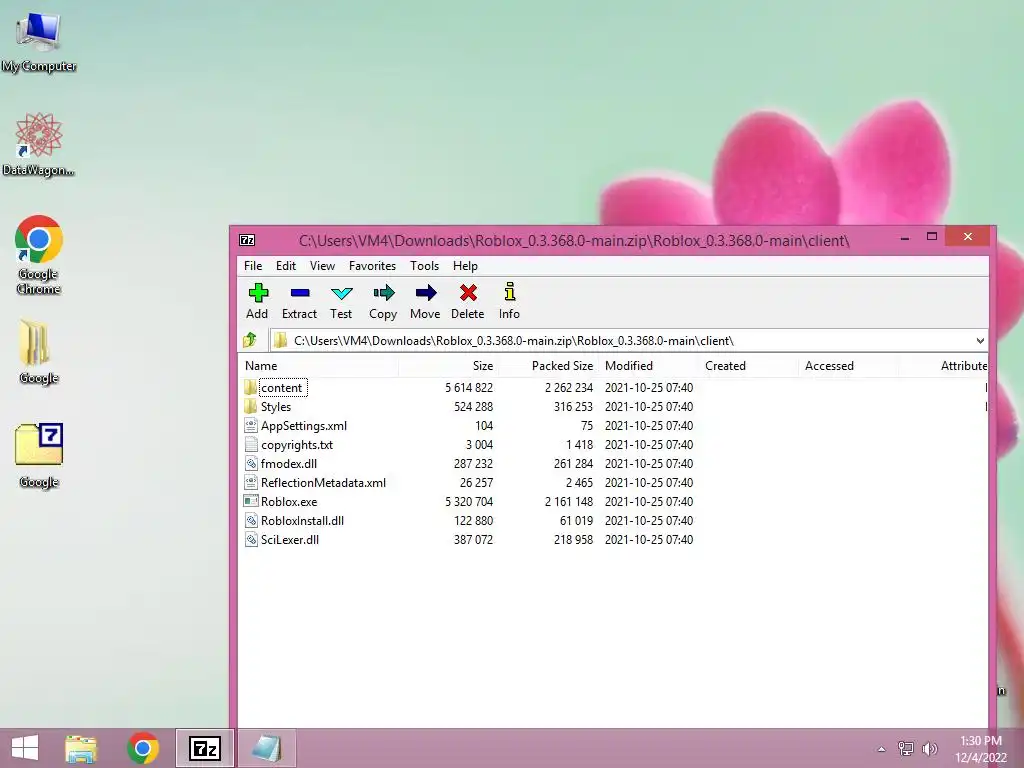Open the Help menu
The width and height of the screenshot is (1024, 768).
click(465, 266)
